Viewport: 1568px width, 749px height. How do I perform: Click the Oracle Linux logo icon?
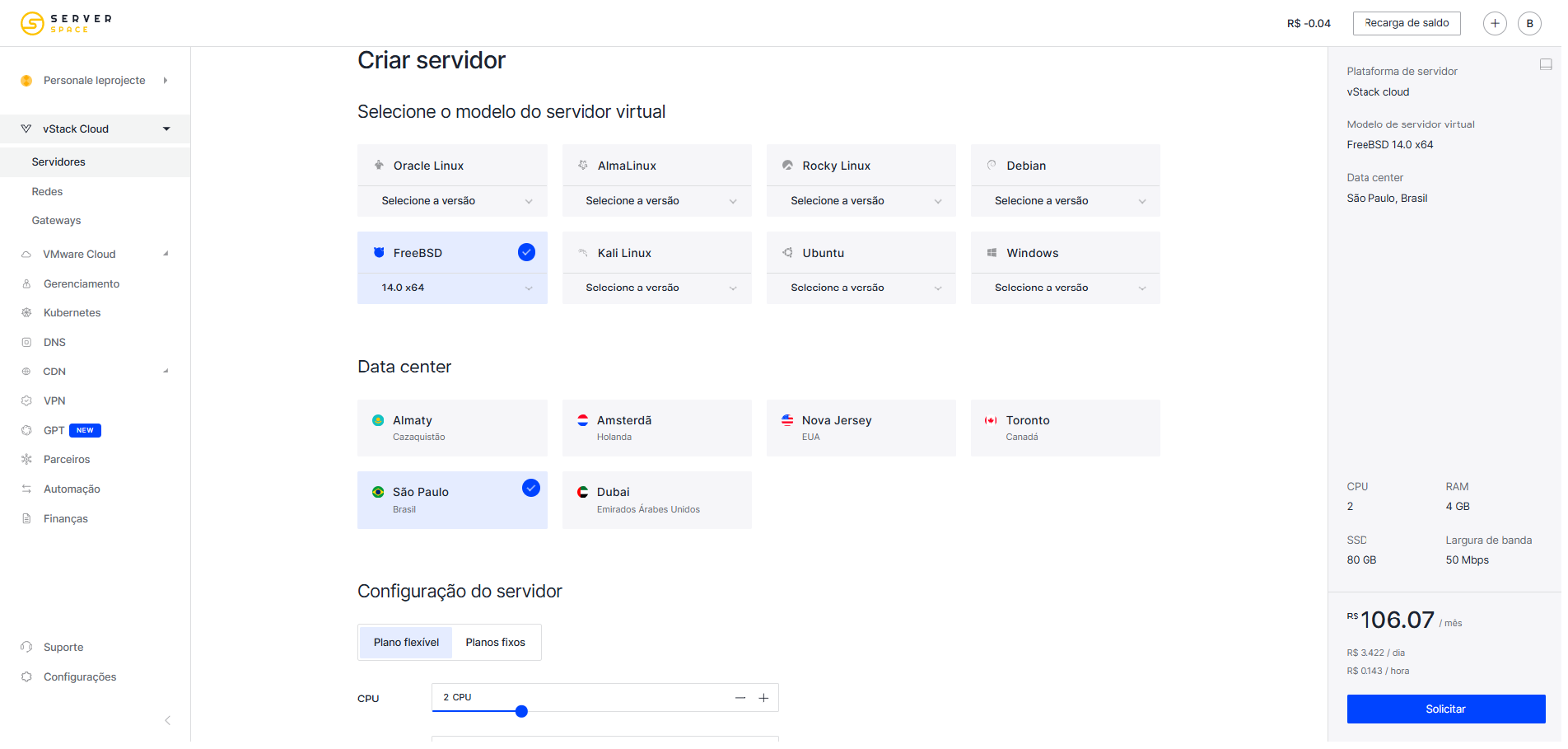coord(379,165)
